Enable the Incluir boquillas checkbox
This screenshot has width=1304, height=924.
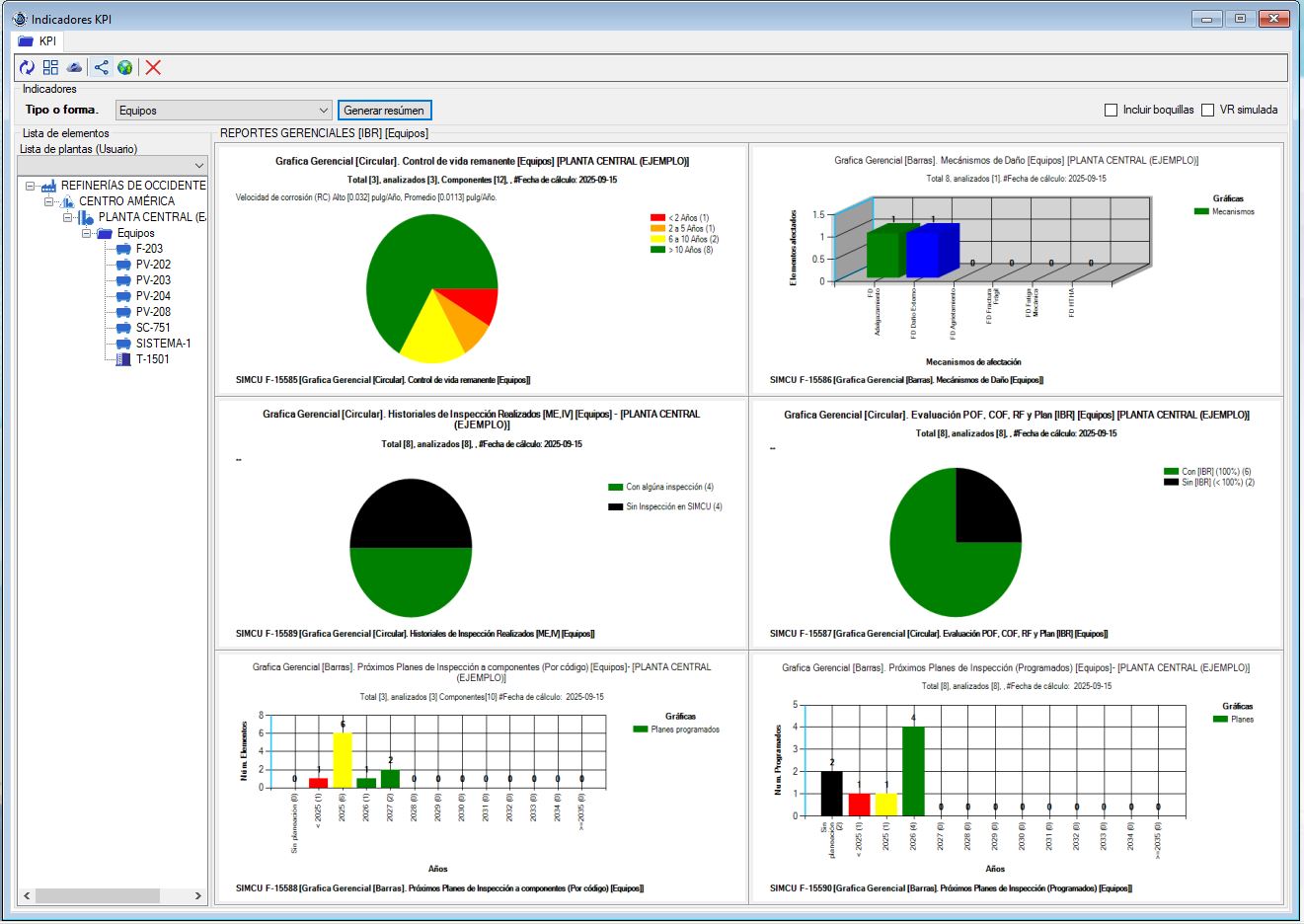point(1111,110)
